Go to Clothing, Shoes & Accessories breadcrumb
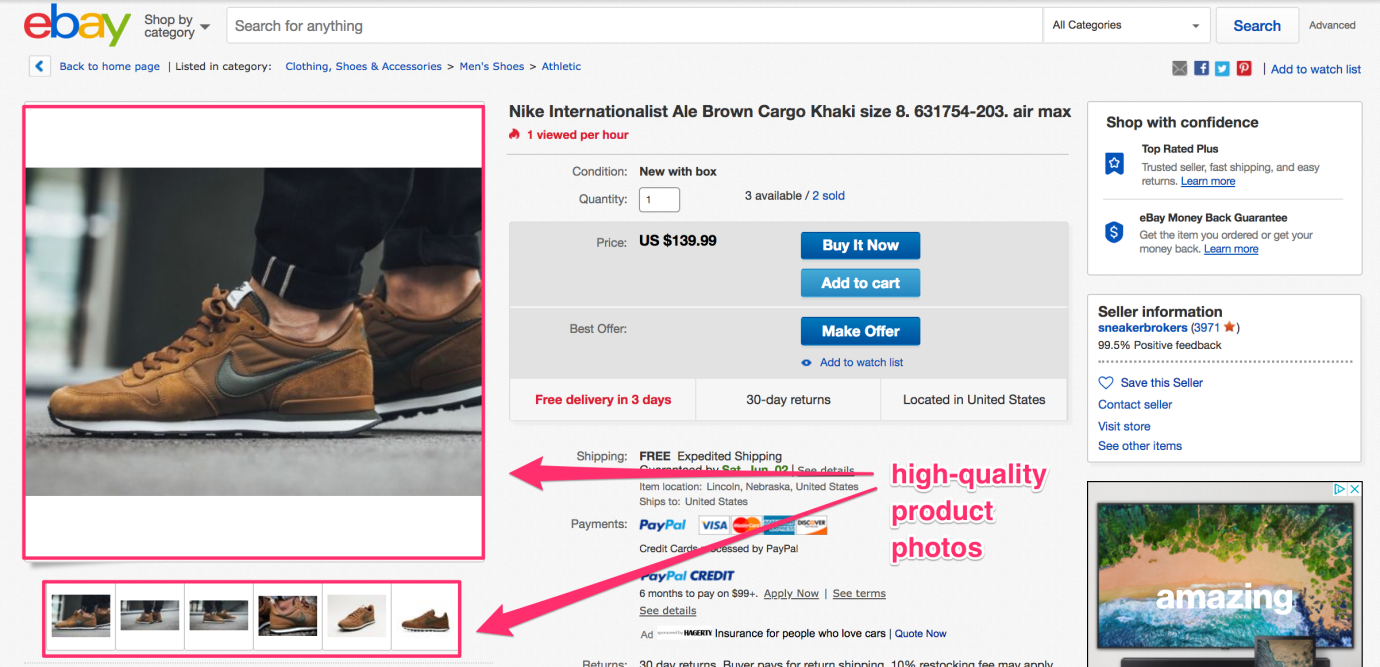The width and height of the screenshot is (1380, 667). click(x=363, y=67)
